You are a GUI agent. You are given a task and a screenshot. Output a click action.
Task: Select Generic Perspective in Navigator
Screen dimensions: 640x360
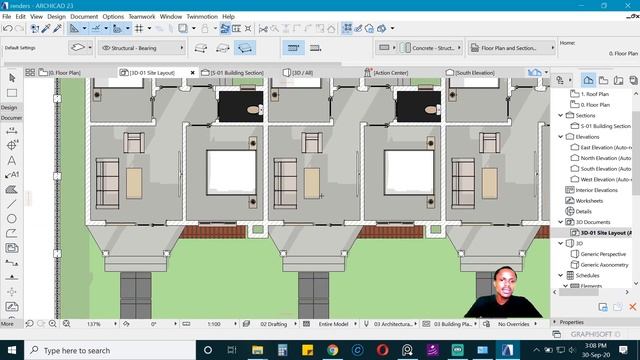[x=598, y=254]
